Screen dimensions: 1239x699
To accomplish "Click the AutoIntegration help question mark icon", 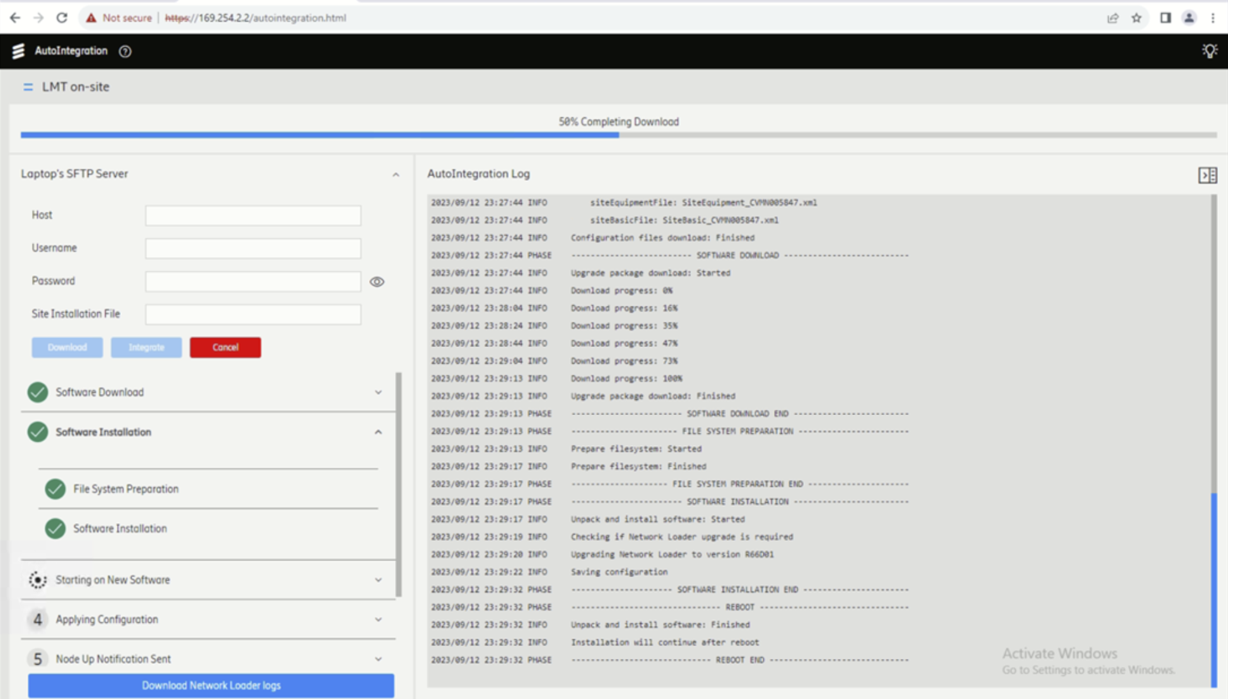I will pos(125,51).
